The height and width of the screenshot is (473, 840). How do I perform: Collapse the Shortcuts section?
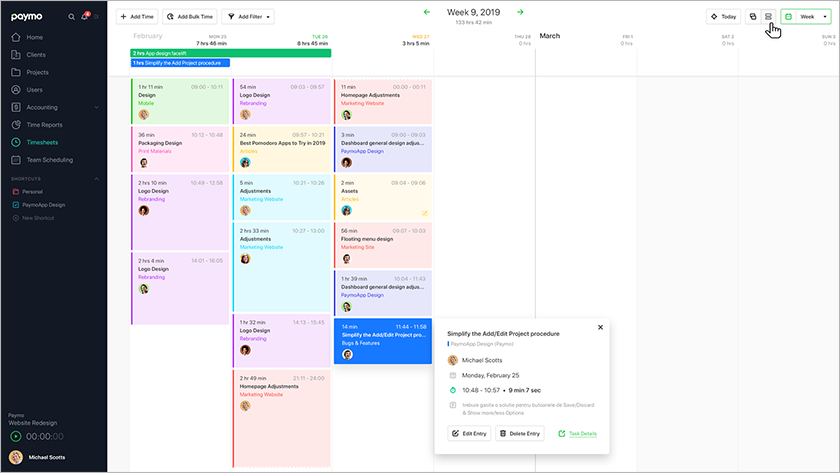click(97, 178)
